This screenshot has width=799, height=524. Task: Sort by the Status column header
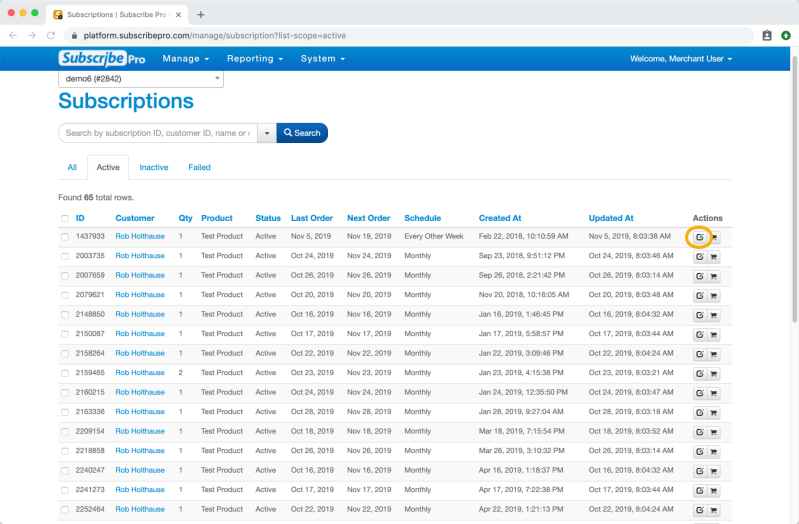pos(268,218)
